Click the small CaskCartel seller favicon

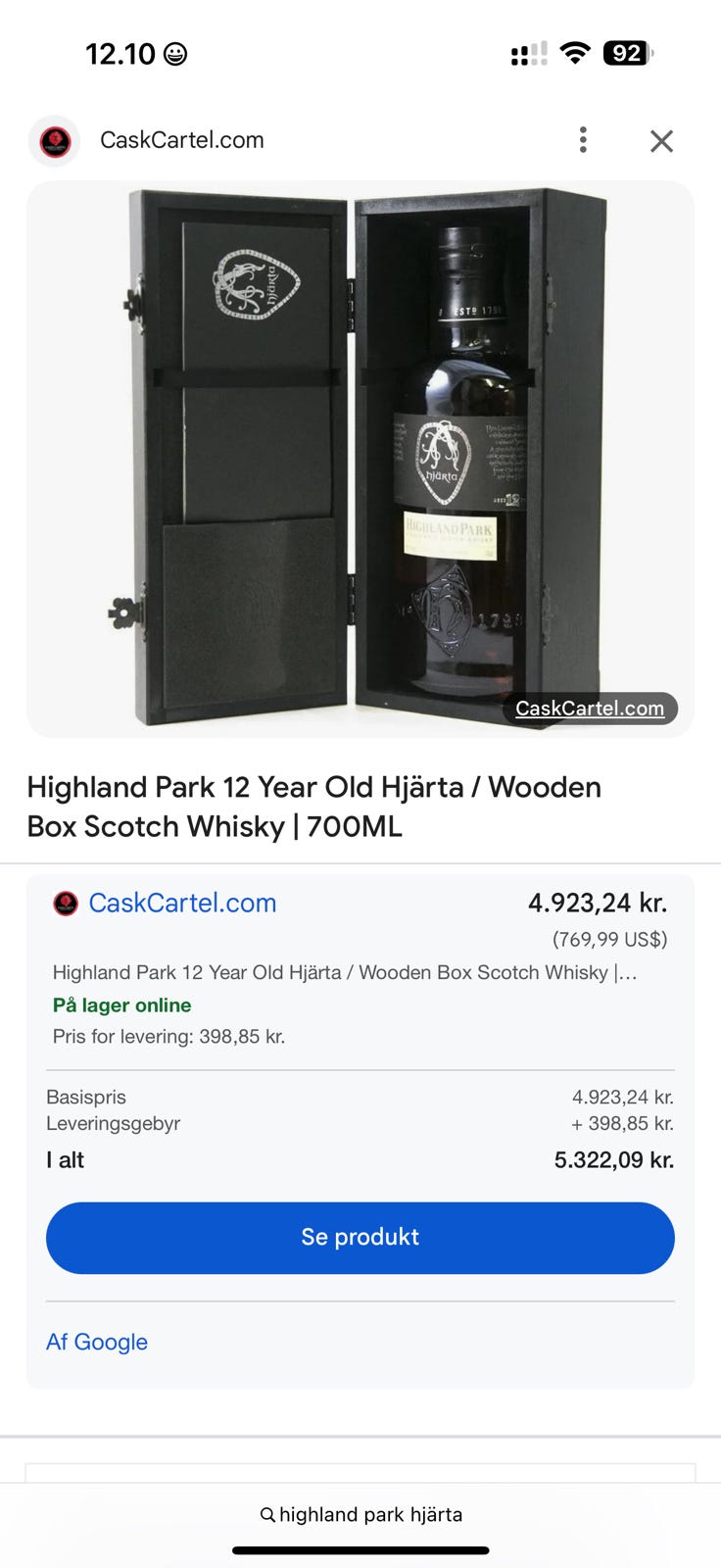click(x=65, y=903)
